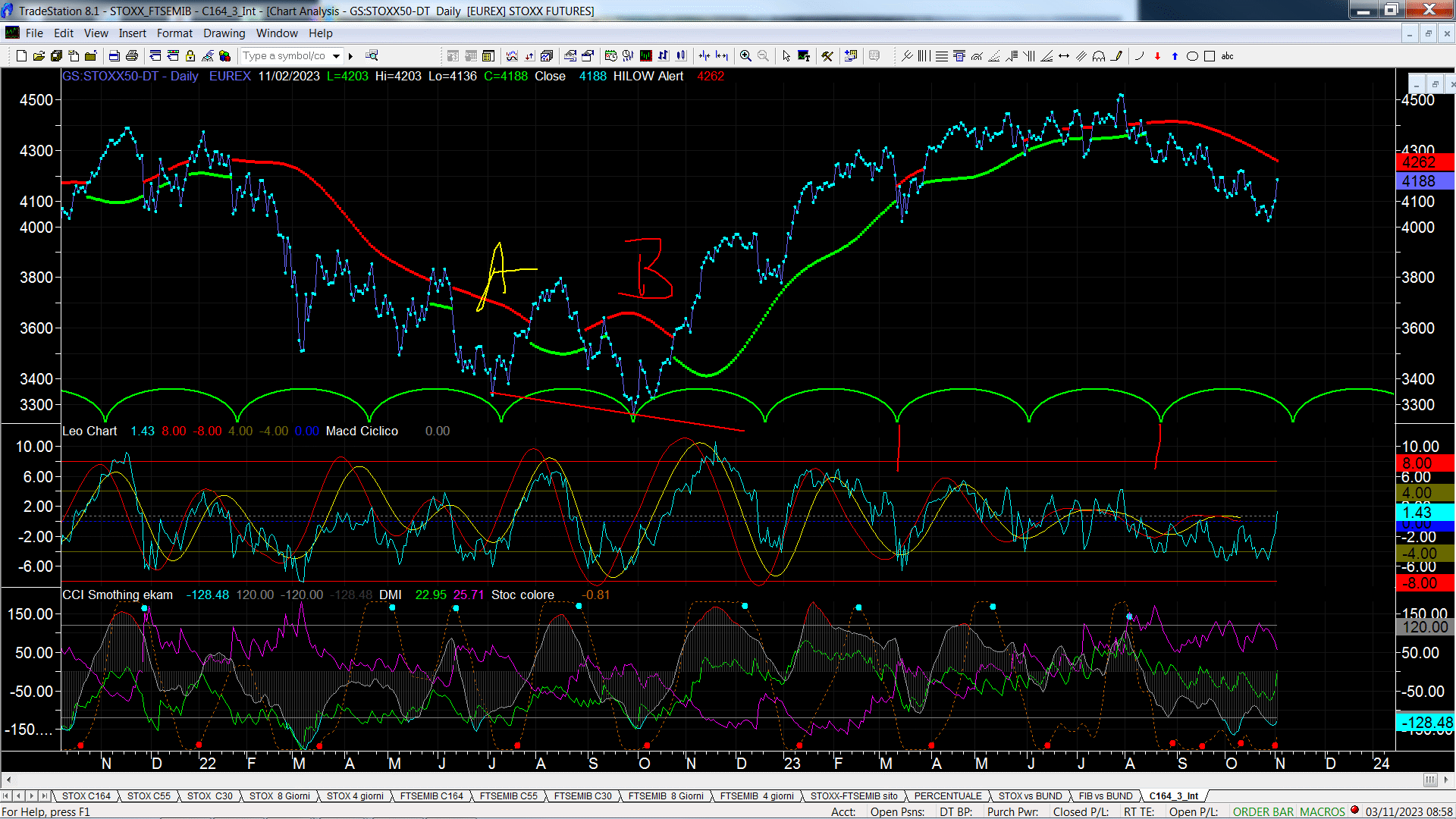Insert blue up arrow drawing
Viewport: 1456px width, 819px height.
(x=1175, y=56)
